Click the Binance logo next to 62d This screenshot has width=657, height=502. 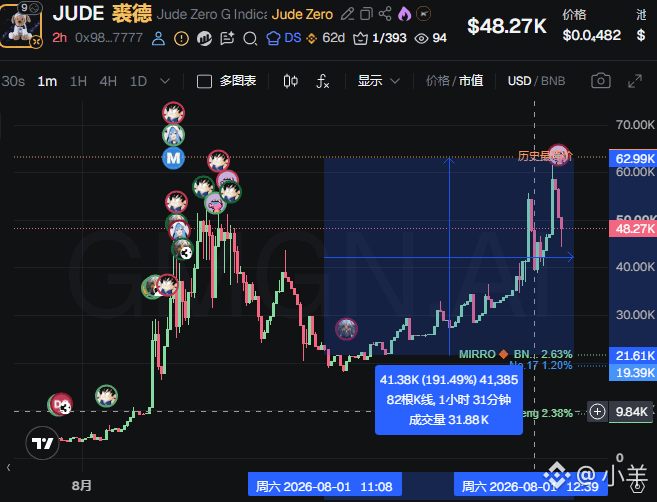[311, 39]
